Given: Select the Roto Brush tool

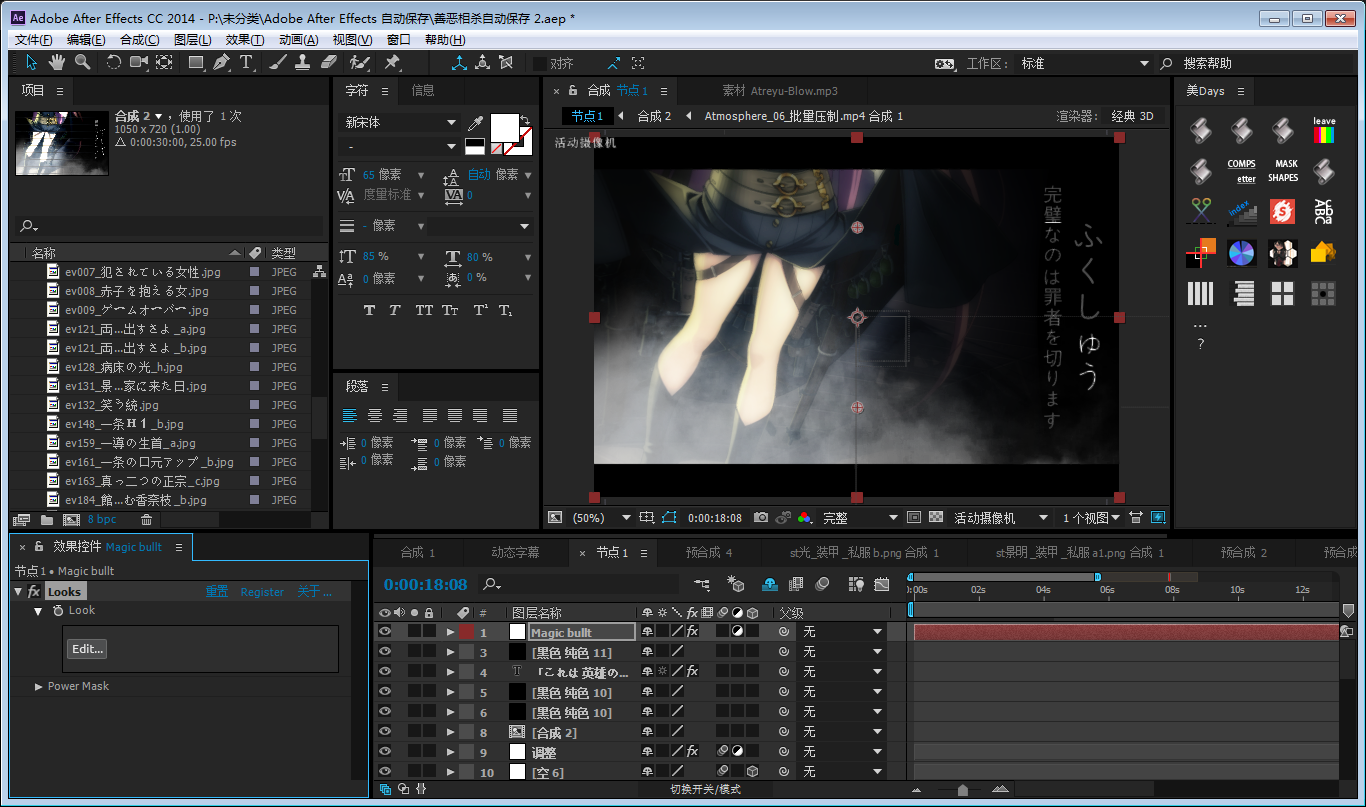Looking at the screenshot, I should (360, 62).
